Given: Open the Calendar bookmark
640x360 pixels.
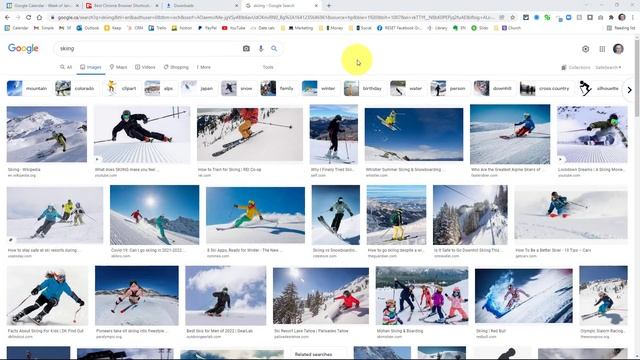Looking at the screenshot, I should coord(17,28).
